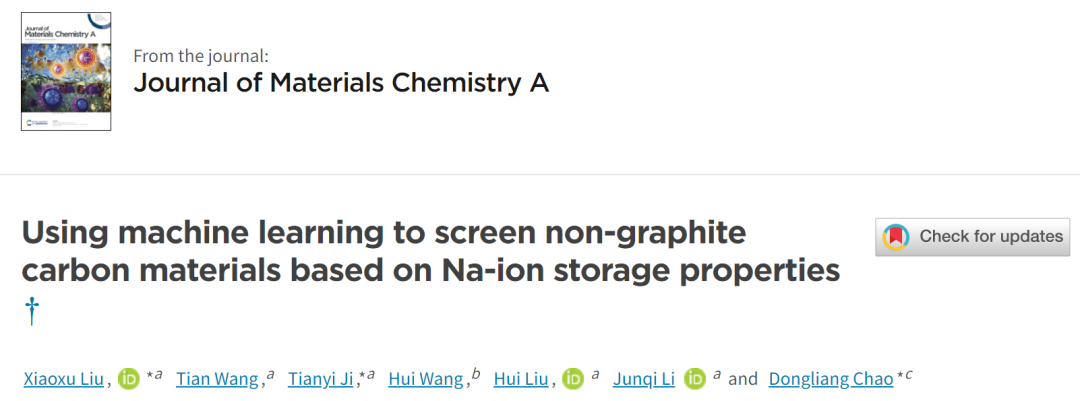Click the Journal of Materials Chemistry A cover thumbnail
Image resolution: width=1080 pixels, height=401 pixels.
66,71
